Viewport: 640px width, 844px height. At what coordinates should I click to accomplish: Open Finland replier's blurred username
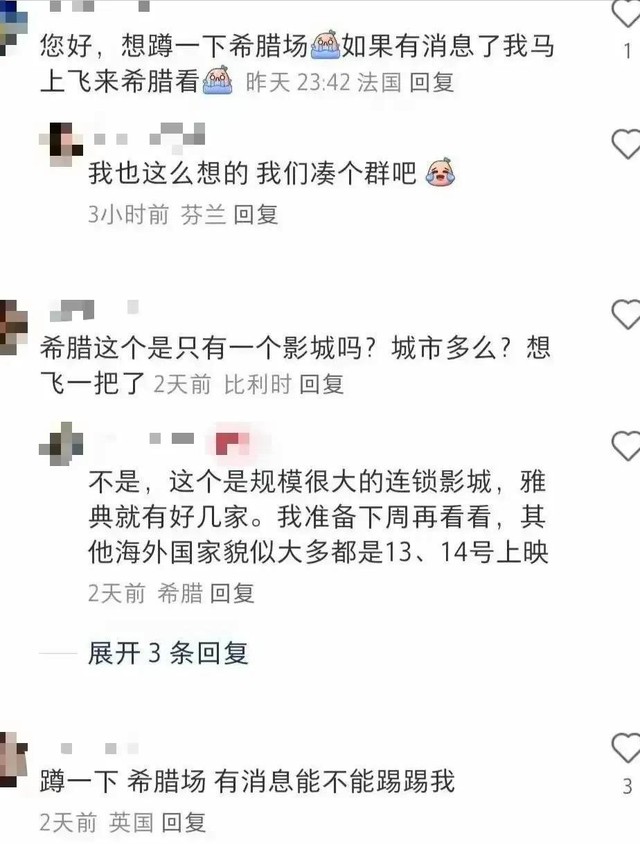(x=149, y=136)
